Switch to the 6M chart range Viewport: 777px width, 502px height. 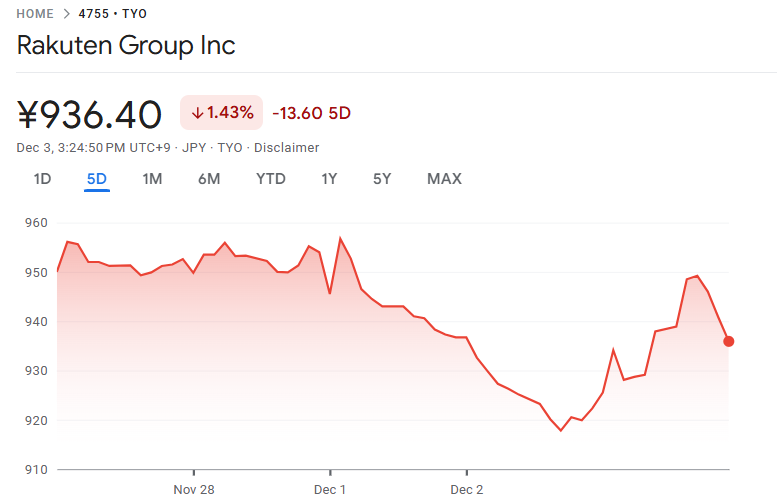[x=209, y=179]
